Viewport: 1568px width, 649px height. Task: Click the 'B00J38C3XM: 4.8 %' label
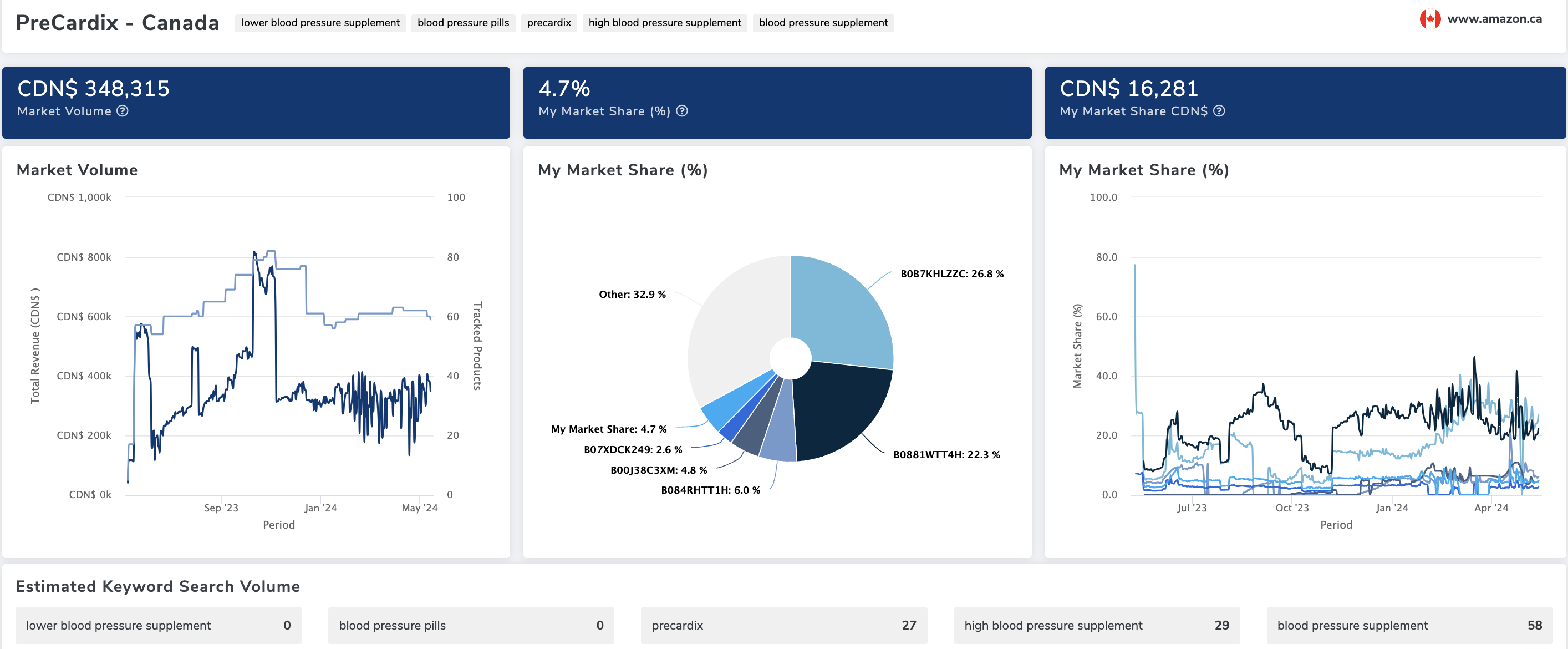659,470
